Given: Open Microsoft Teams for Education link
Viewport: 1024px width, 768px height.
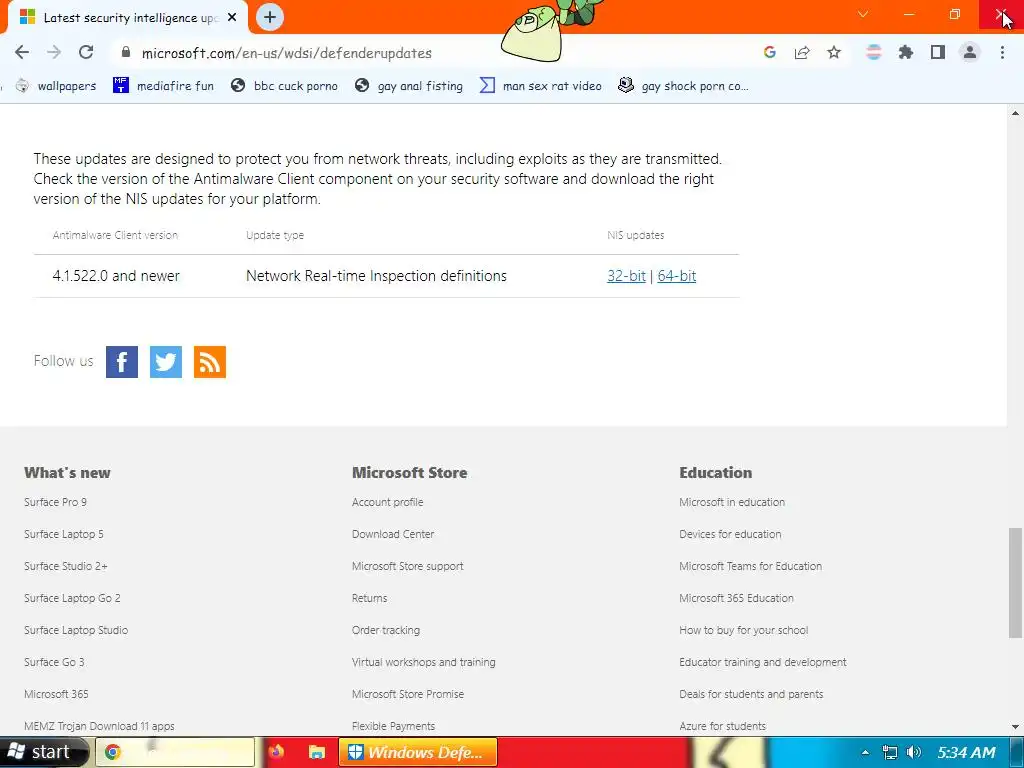Looking at the screenshot, I should 751,566.
